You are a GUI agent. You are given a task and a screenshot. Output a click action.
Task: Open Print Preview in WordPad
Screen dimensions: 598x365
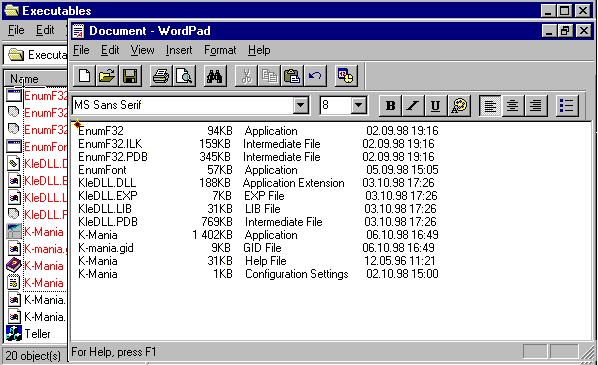pyautogui.click(x=184, y=76)
